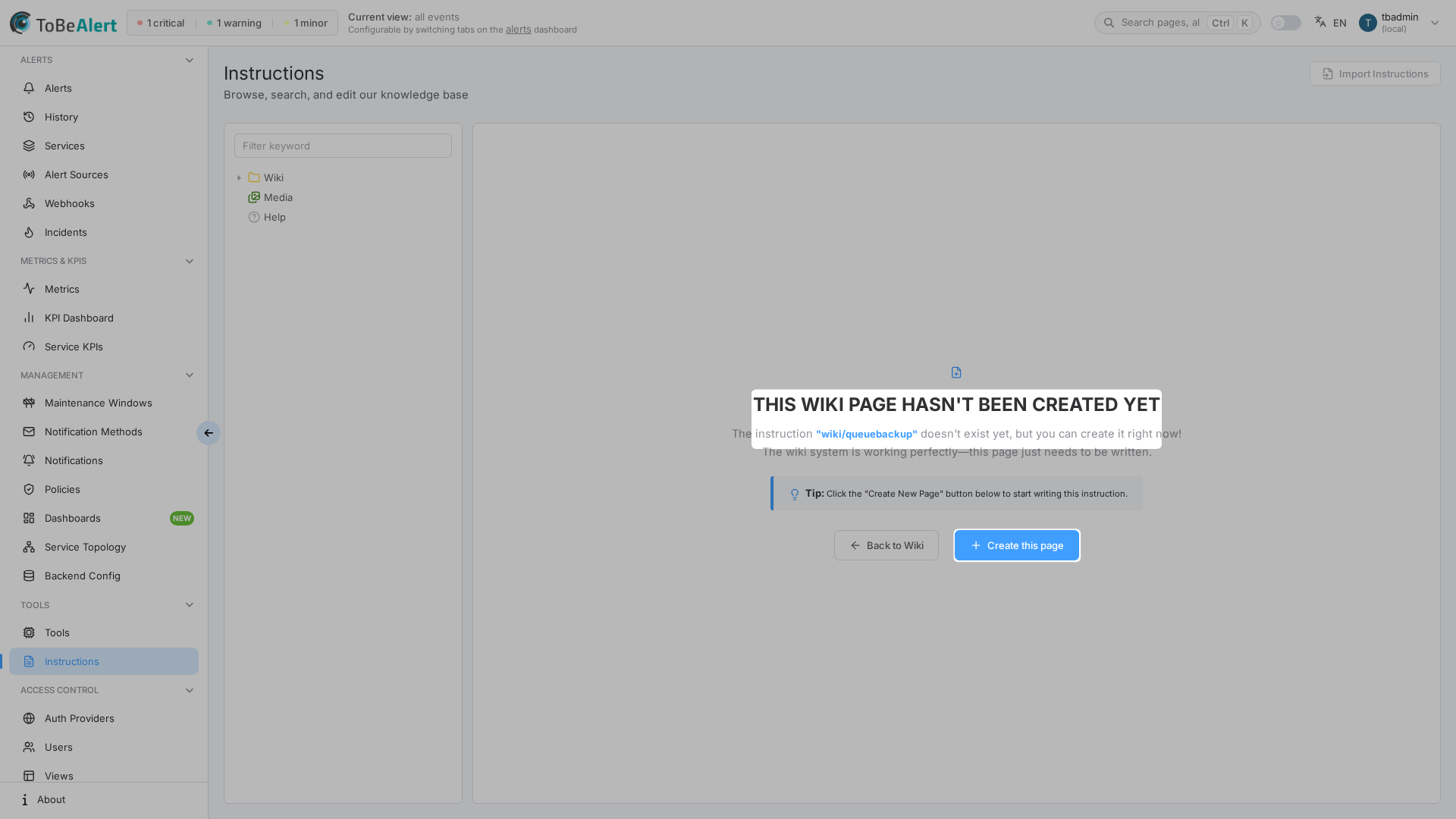Open Maintenance Windows menu item
Viewport: 1456px width, 819px height.
pyautogui.click(x=104, y=403)
